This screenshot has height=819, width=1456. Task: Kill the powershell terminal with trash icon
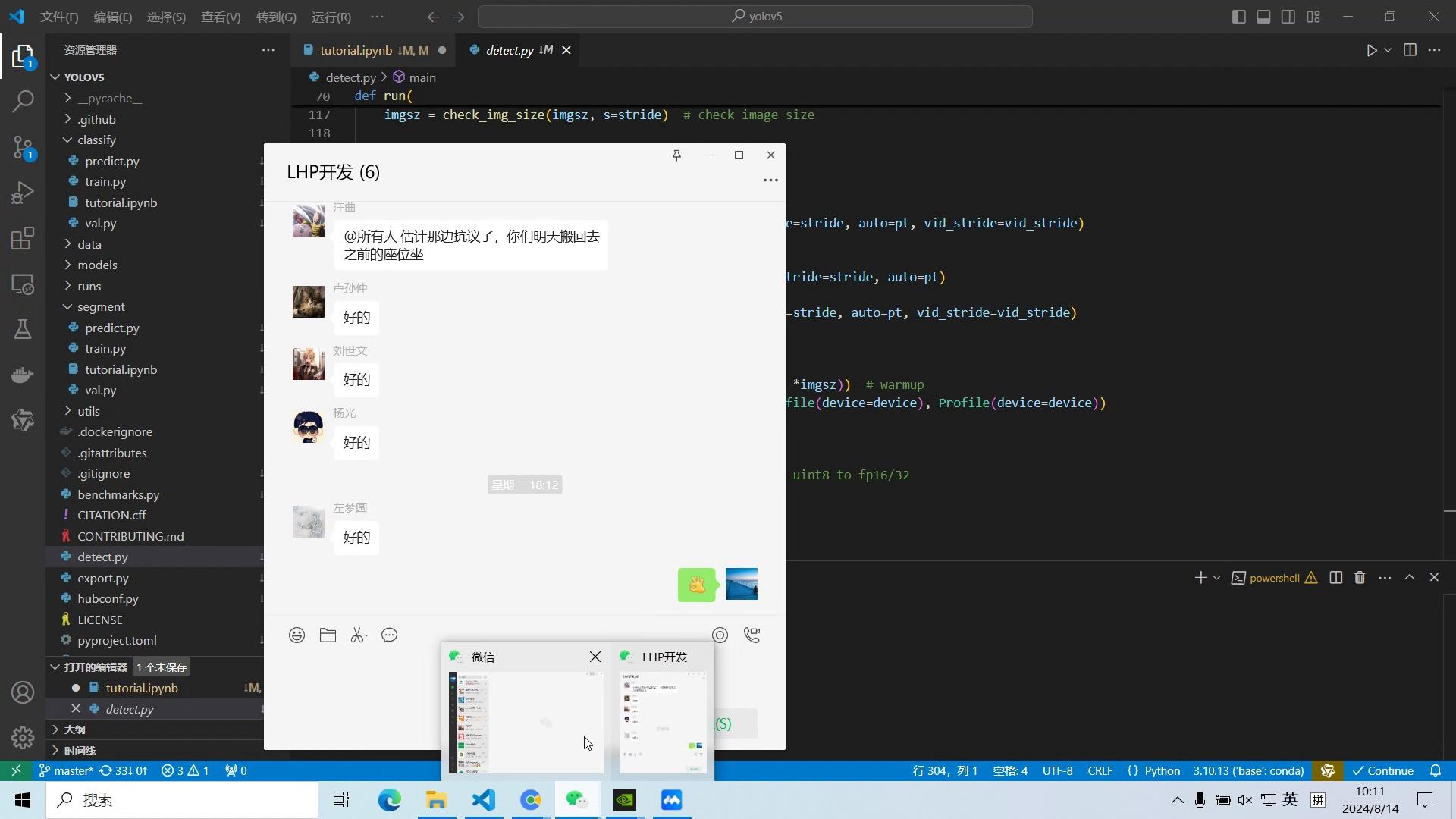tap(1360, 578)
